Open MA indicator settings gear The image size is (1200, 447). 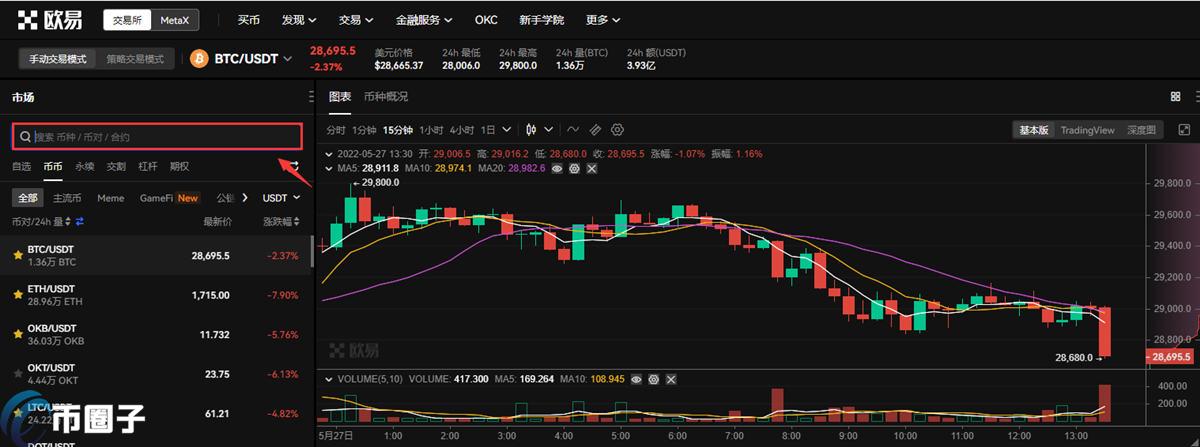[575, 169]
